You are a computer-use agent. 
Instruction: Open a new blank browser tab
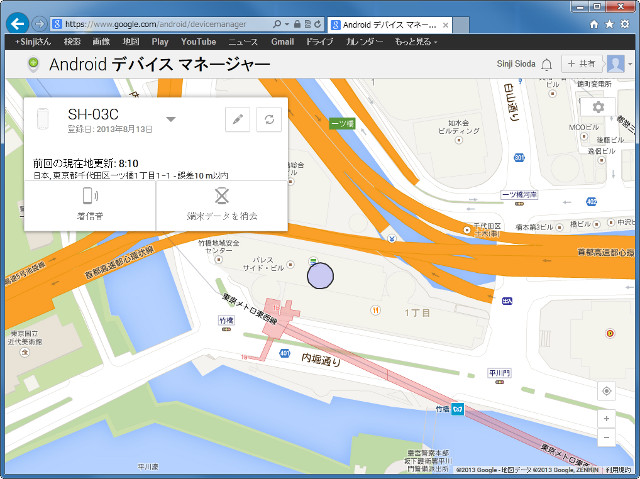(x=461, y=25)
